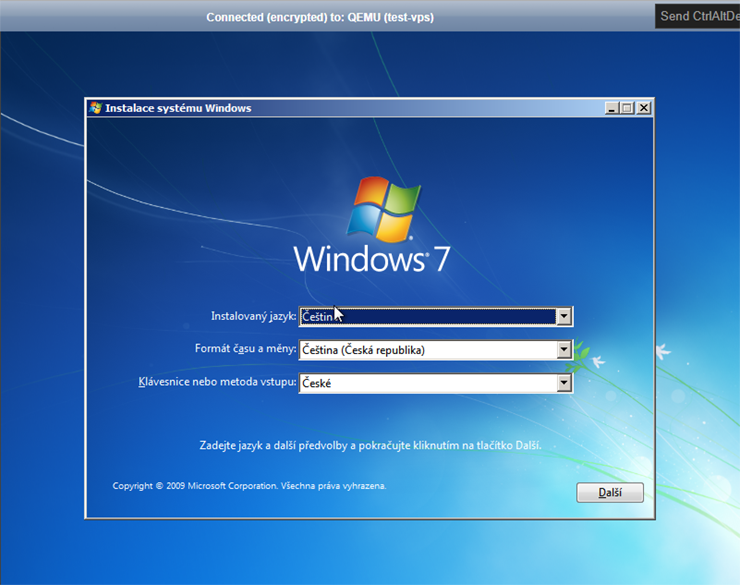The image size is (740, 585).
Task: Select the highlighted Čeština language field
Action: click(427, 317)
